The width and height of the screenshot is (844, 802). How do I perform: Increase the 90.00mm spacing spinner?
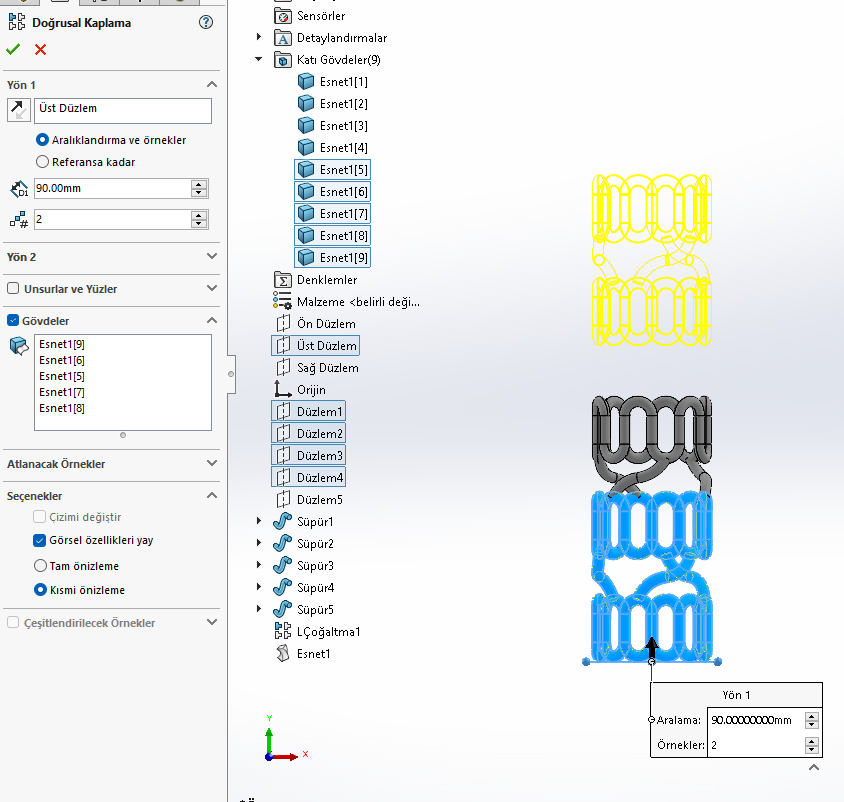tap(199, 184)
